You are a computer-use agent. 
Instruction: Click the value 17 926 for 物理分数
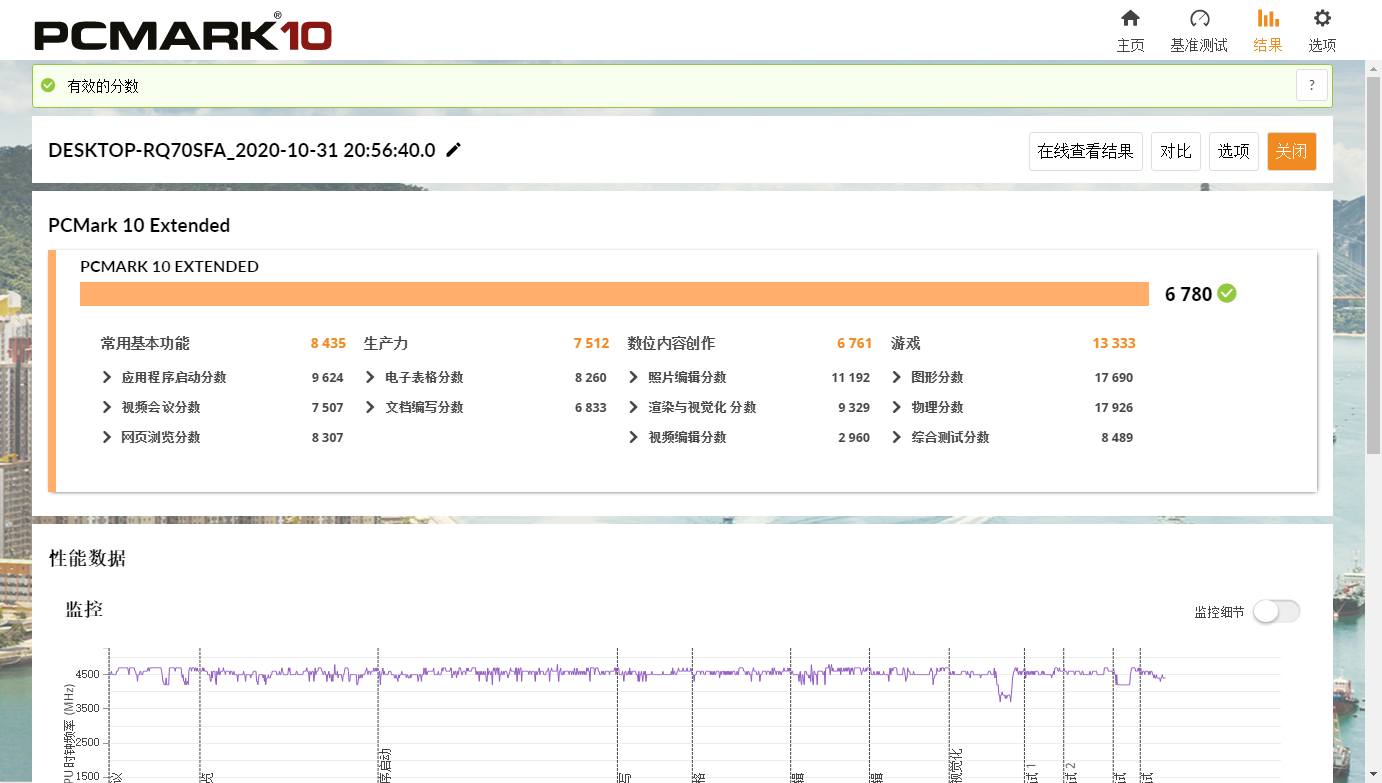click(1114, 407)
